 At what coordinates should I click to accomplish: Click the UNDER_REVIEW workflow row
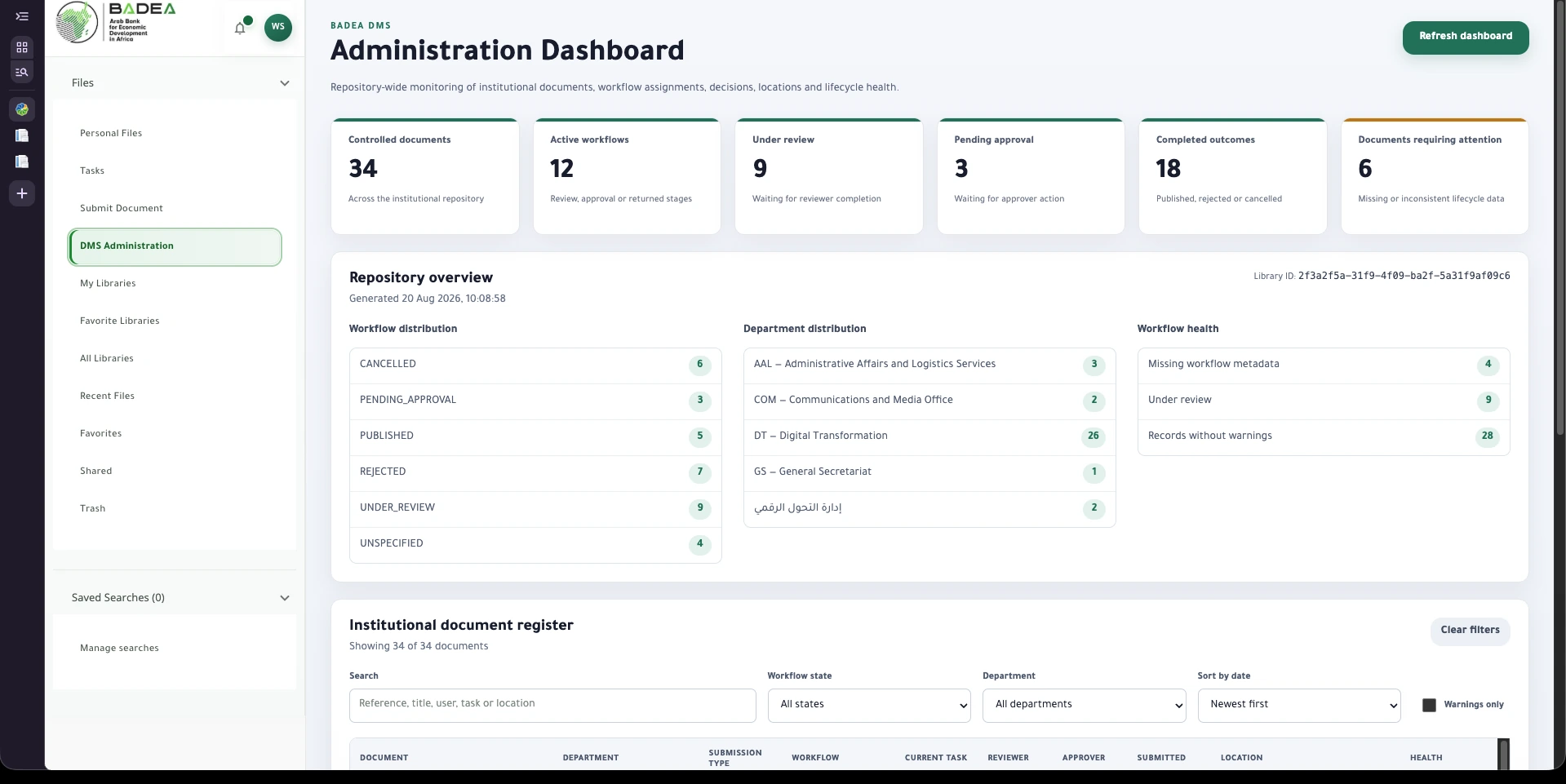(535, 509)
